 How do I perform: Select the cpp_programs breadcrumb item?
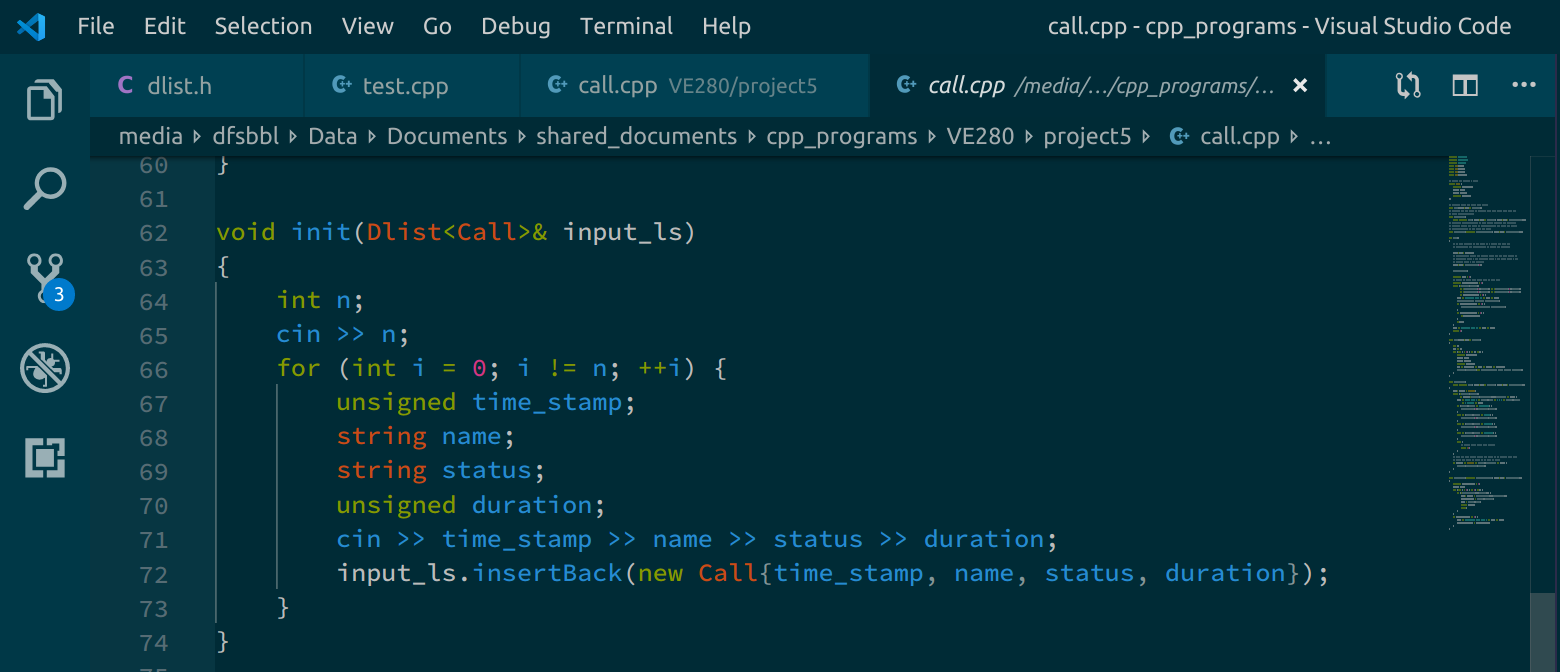841,136
